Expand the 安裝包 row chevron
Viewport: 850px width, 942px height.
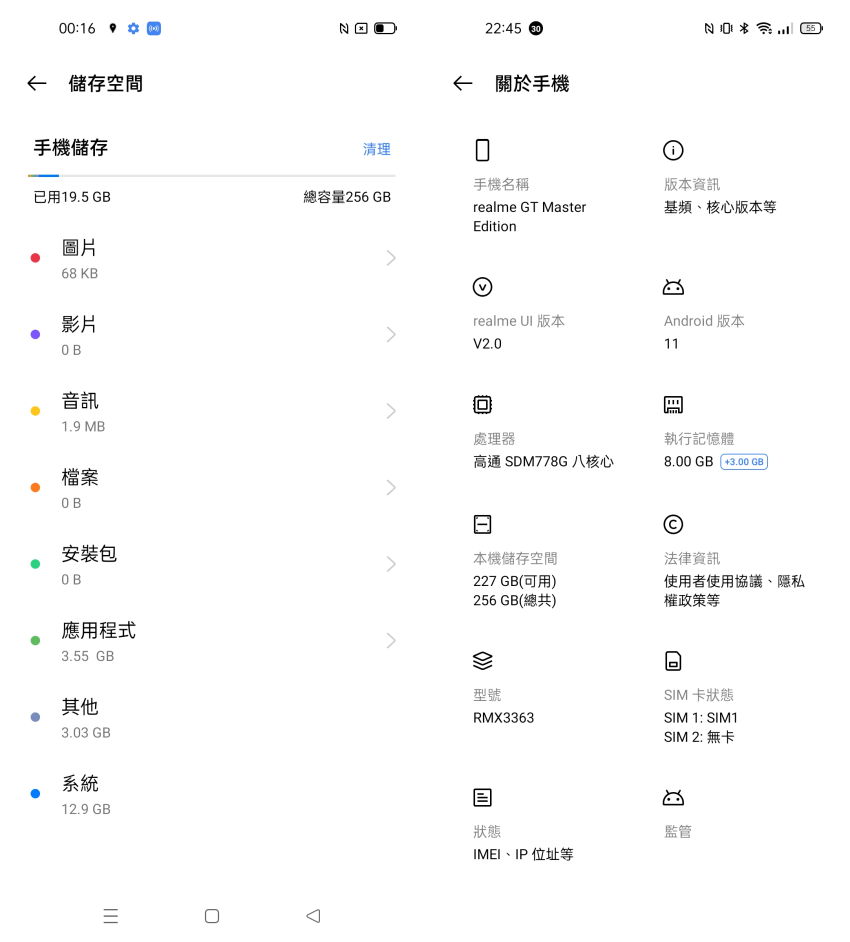[x=391, y=564]
